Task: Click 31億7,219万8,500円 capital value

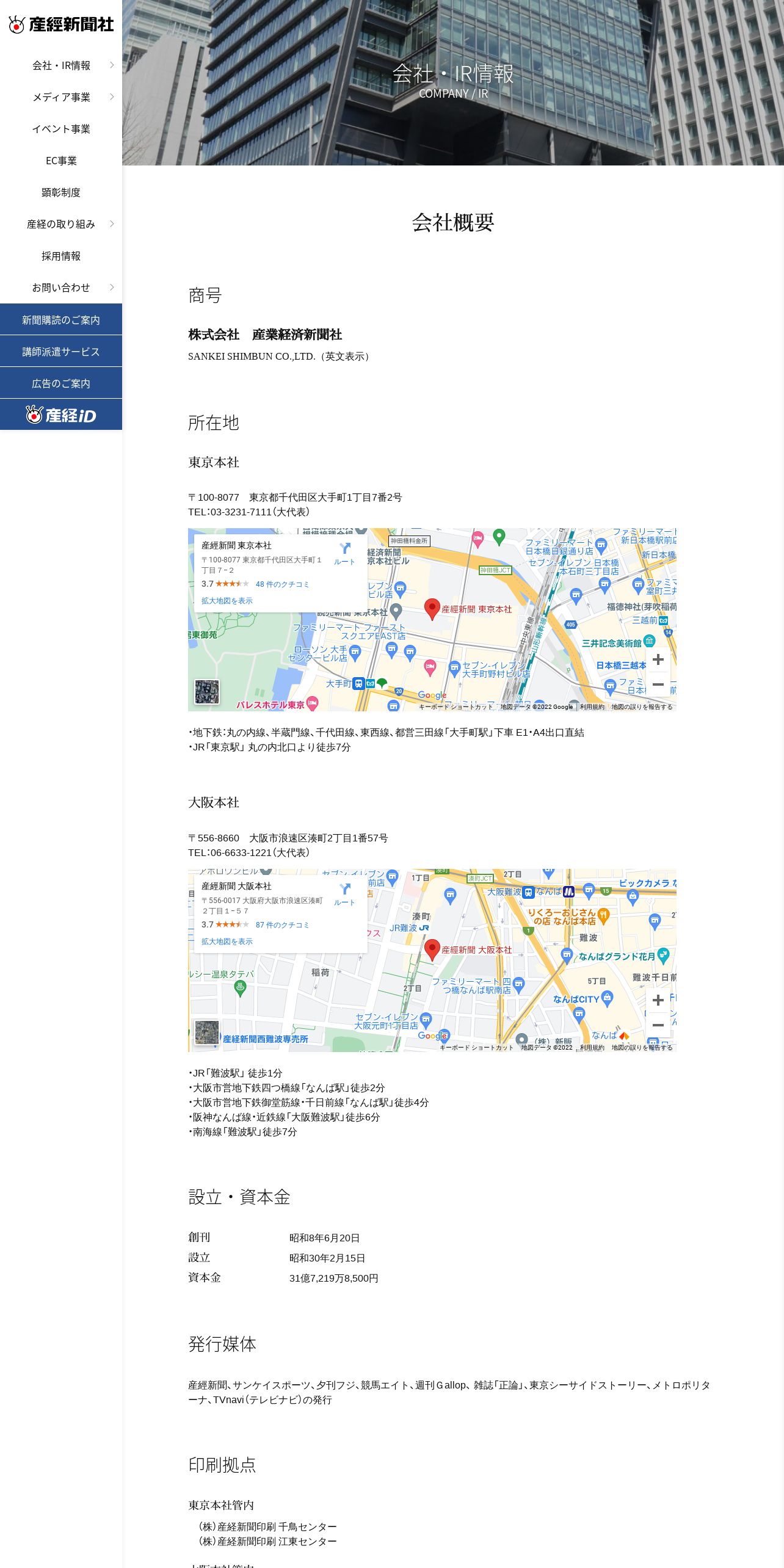Action: tap(334, 1279)
